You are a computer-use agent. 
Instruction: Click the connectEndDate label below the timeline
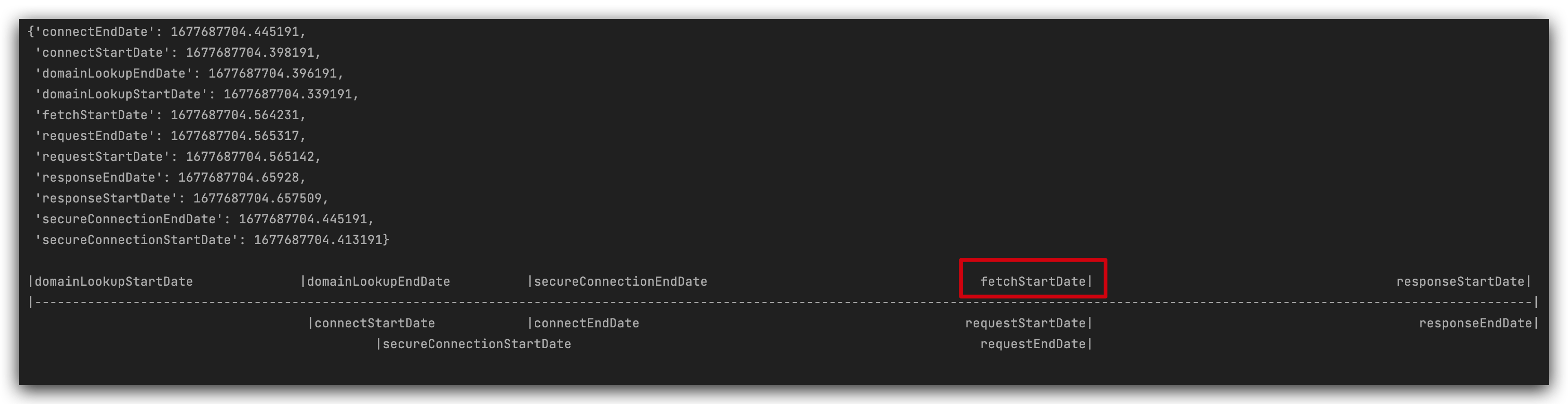point(586,323)
